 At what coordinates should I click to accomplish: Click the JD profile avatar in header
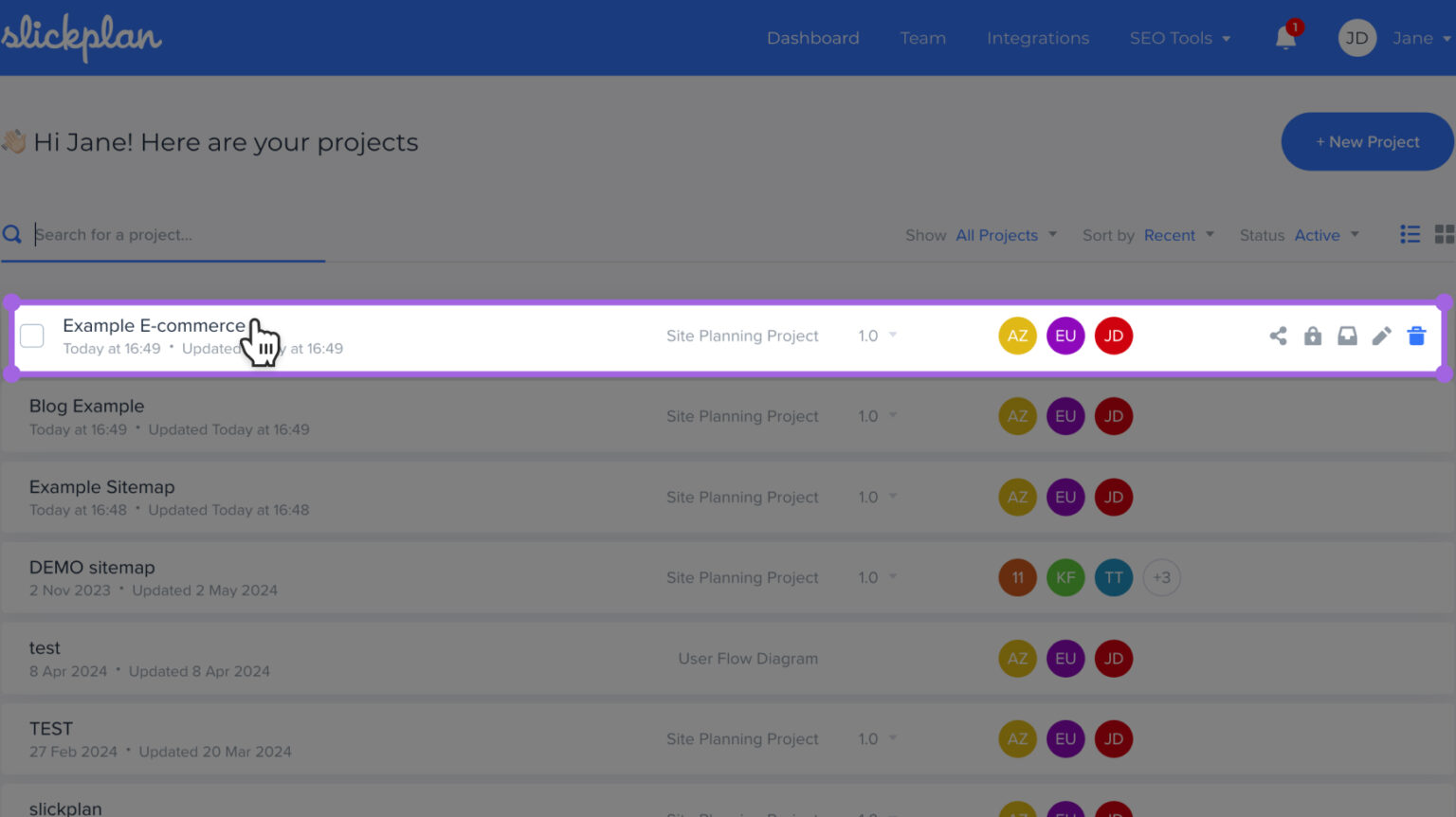coord(1356,38)
